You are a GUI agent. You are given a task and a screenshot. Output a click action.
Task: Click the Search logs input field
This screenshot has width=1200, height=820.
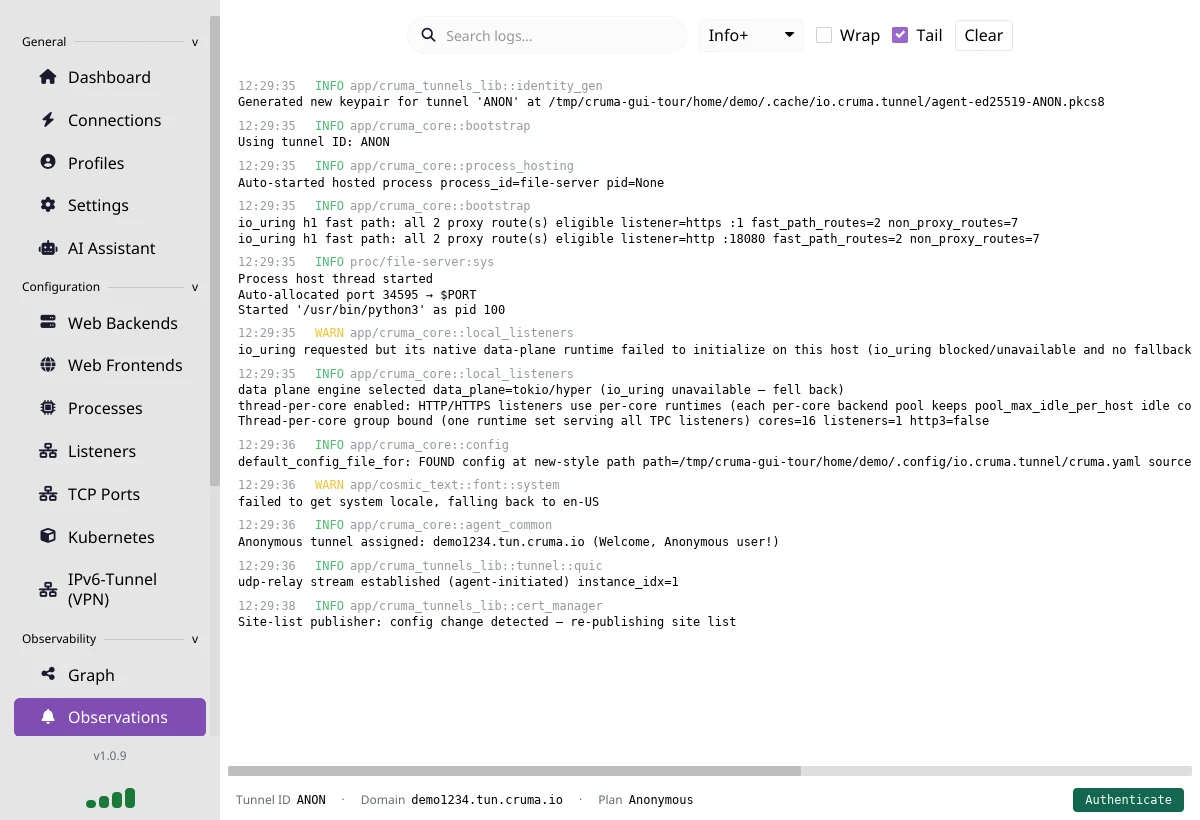tap(547, 35)
